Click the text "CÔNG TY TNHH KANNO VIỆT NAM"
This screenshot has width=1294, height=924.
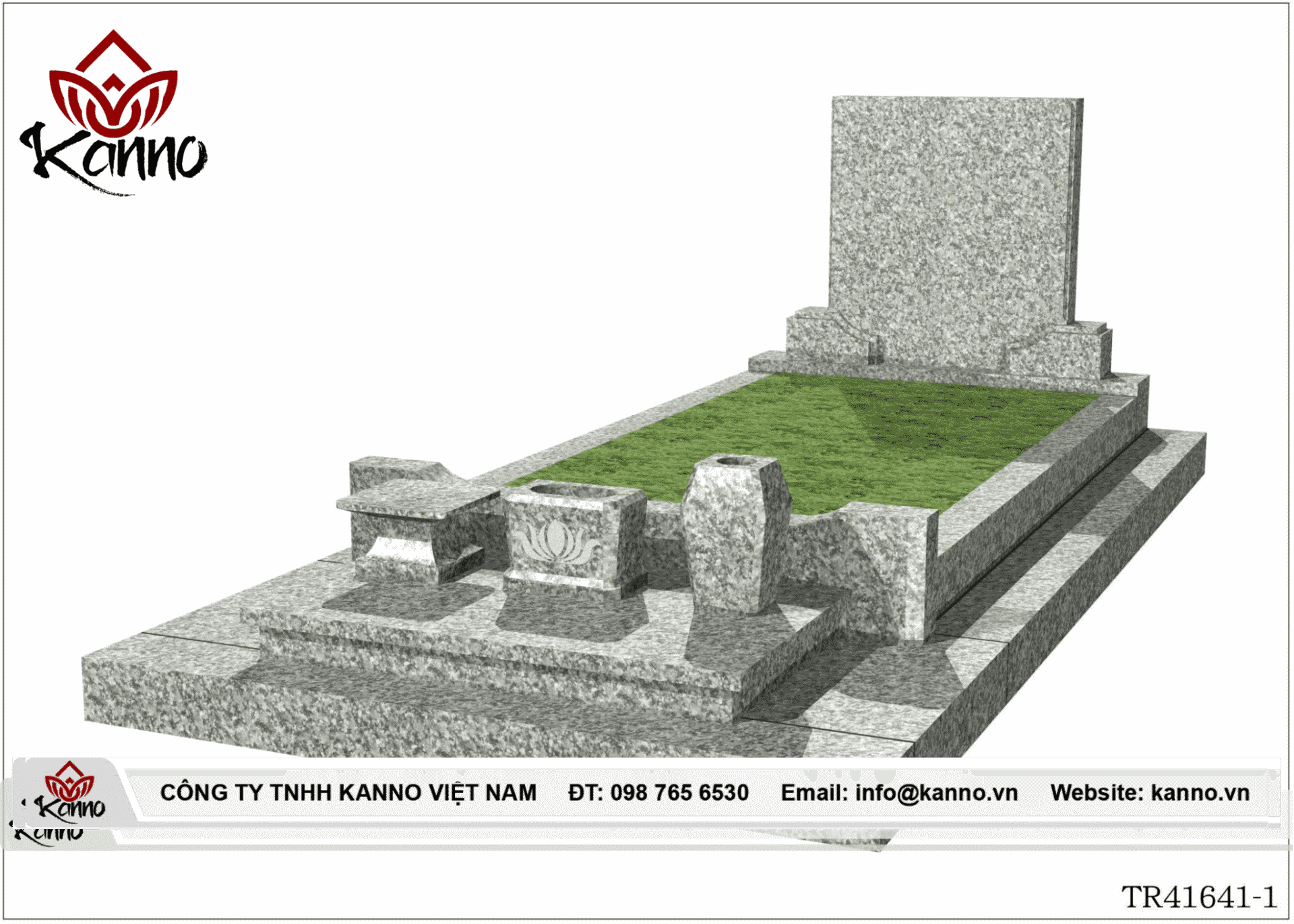[348, 793]
